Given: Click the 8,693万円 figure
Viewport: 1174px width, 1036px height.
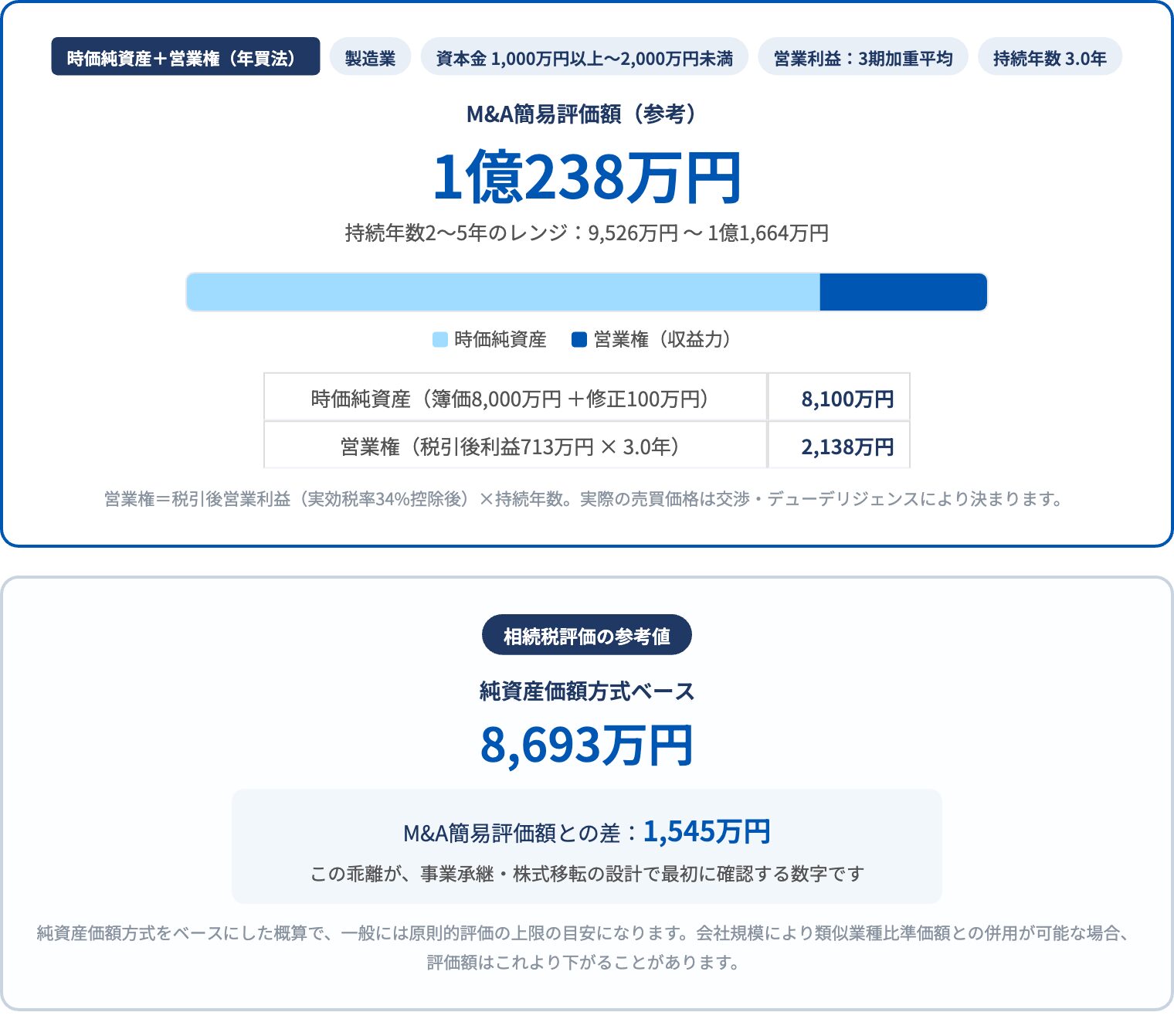Looking at the screenshot, I should tap(587, 745).
